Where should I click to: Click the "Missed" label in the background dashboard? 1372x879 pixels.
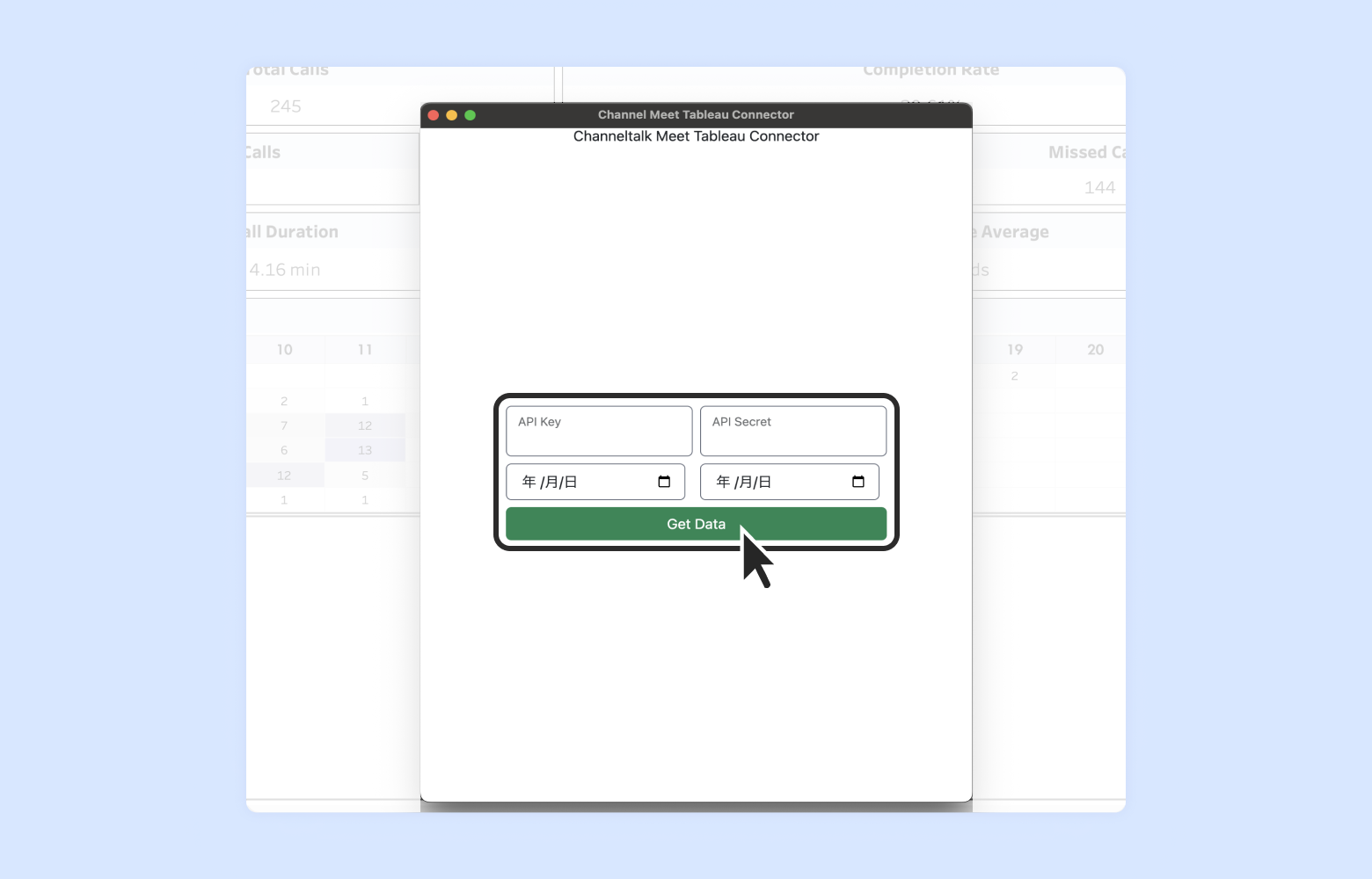pos(1077,152)
